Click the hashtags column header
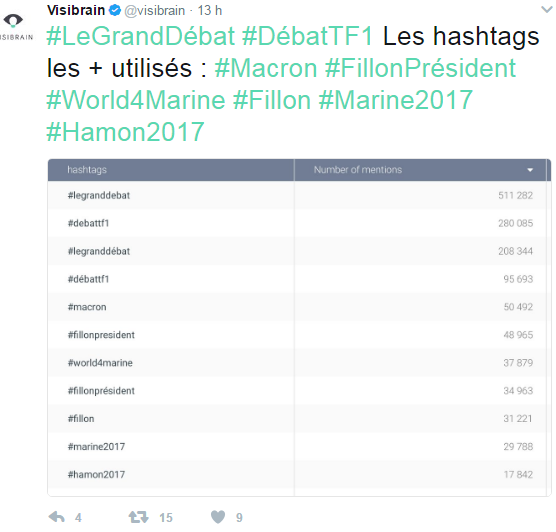The image size is (556, 532). point(171,170)
